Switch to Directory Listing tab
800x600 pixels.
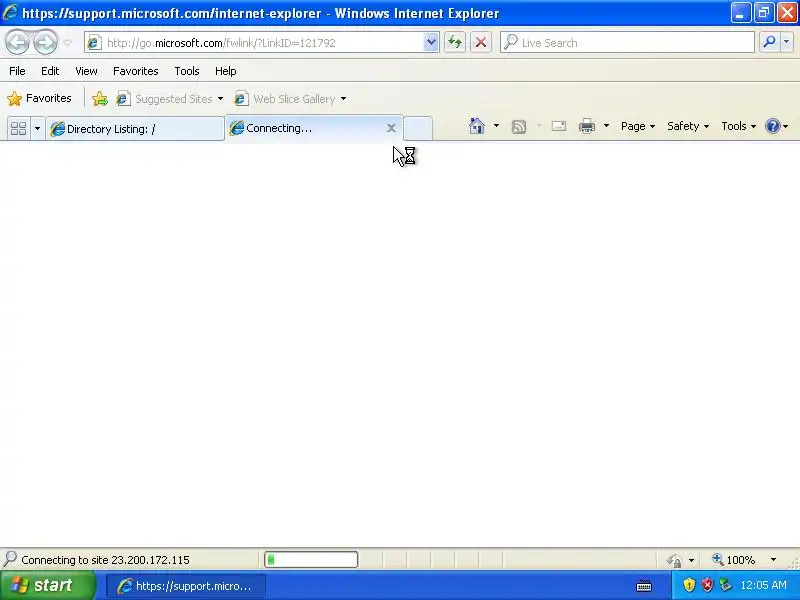[135, 129]
